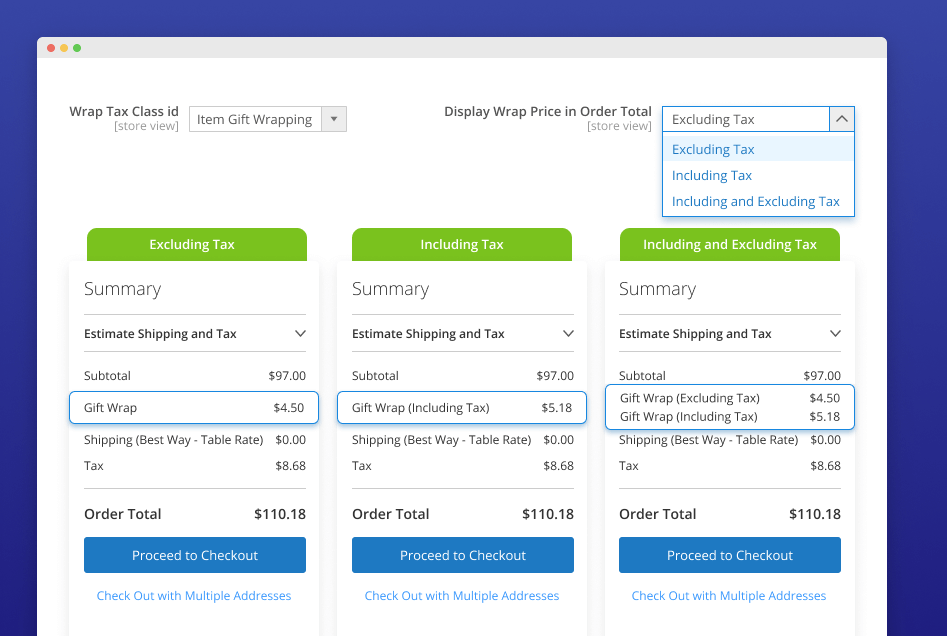Select 'Excluding Tax' dropdown option
Image resolution: width=947 pixels, height=636 pixels.
coord(713,149)
